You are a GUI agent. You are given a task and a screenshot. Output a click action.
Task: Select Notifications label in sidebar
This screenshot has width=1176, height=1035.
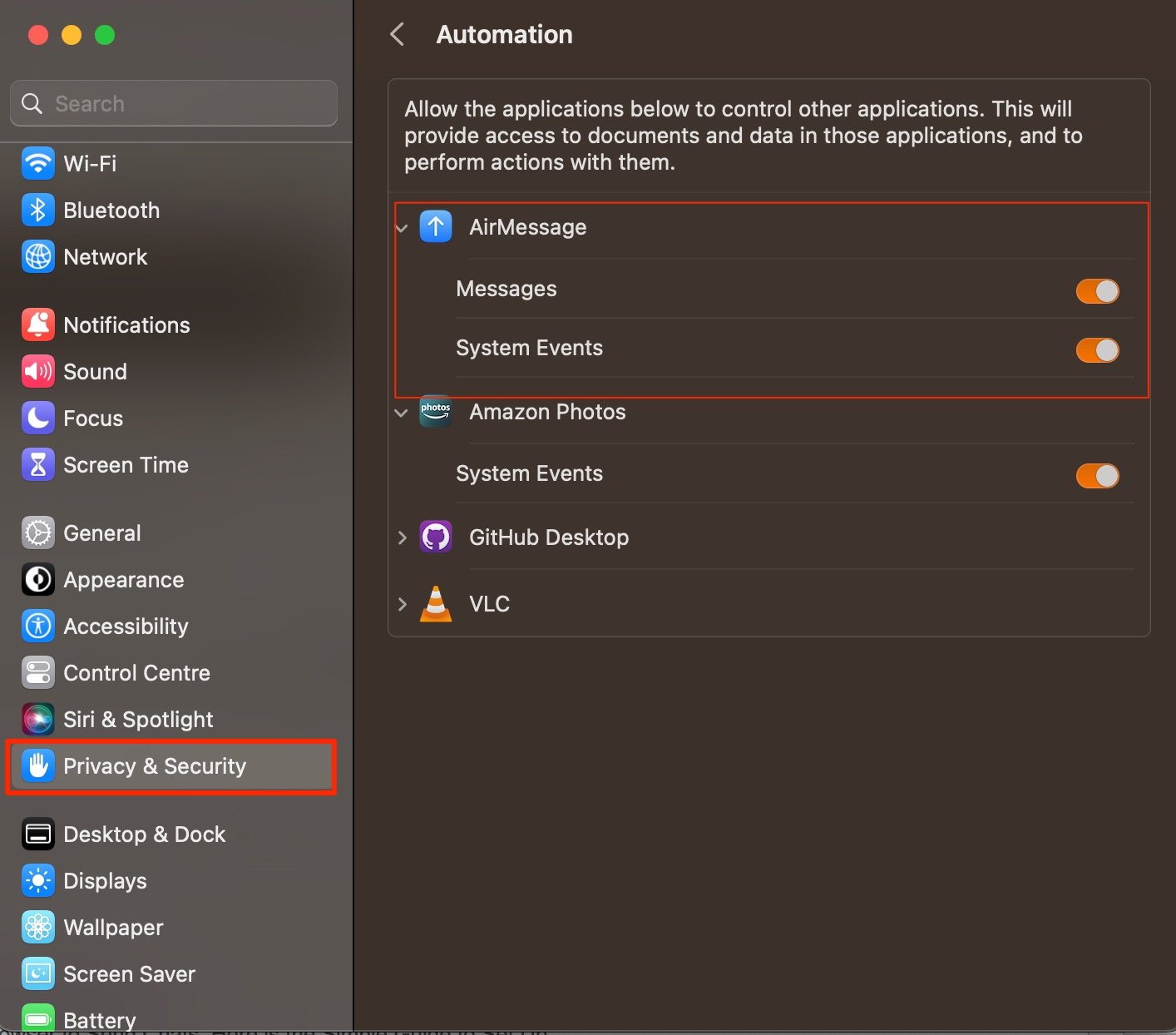126,324
